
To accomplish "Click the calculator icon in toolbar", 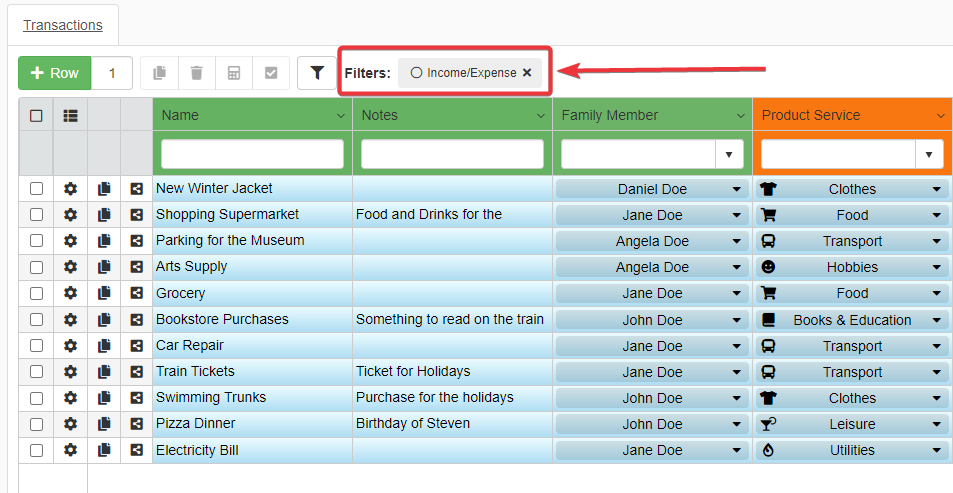I will point(234,73).
